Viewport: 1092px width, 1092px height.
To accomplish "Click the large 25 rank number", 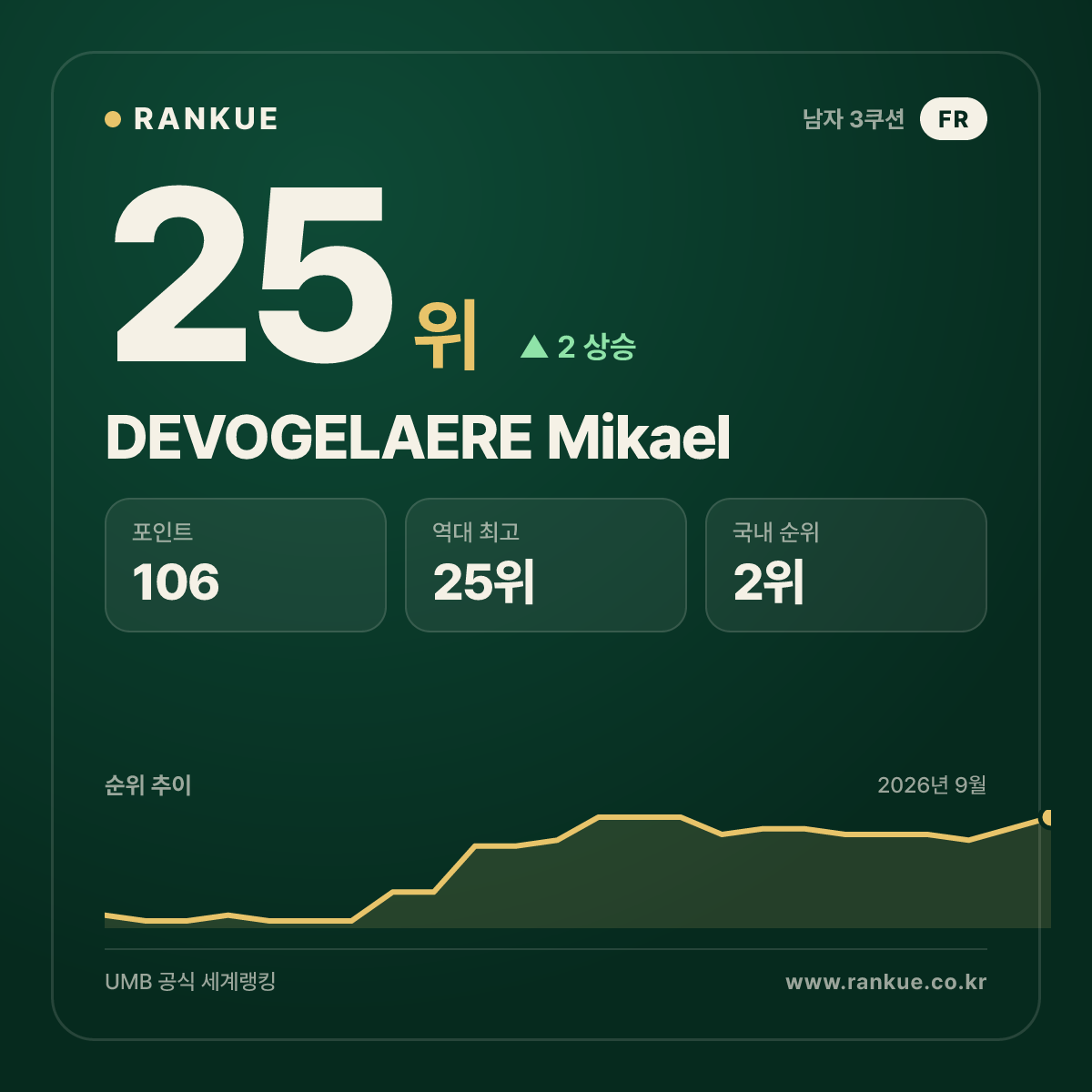I will tap(254, 274).
